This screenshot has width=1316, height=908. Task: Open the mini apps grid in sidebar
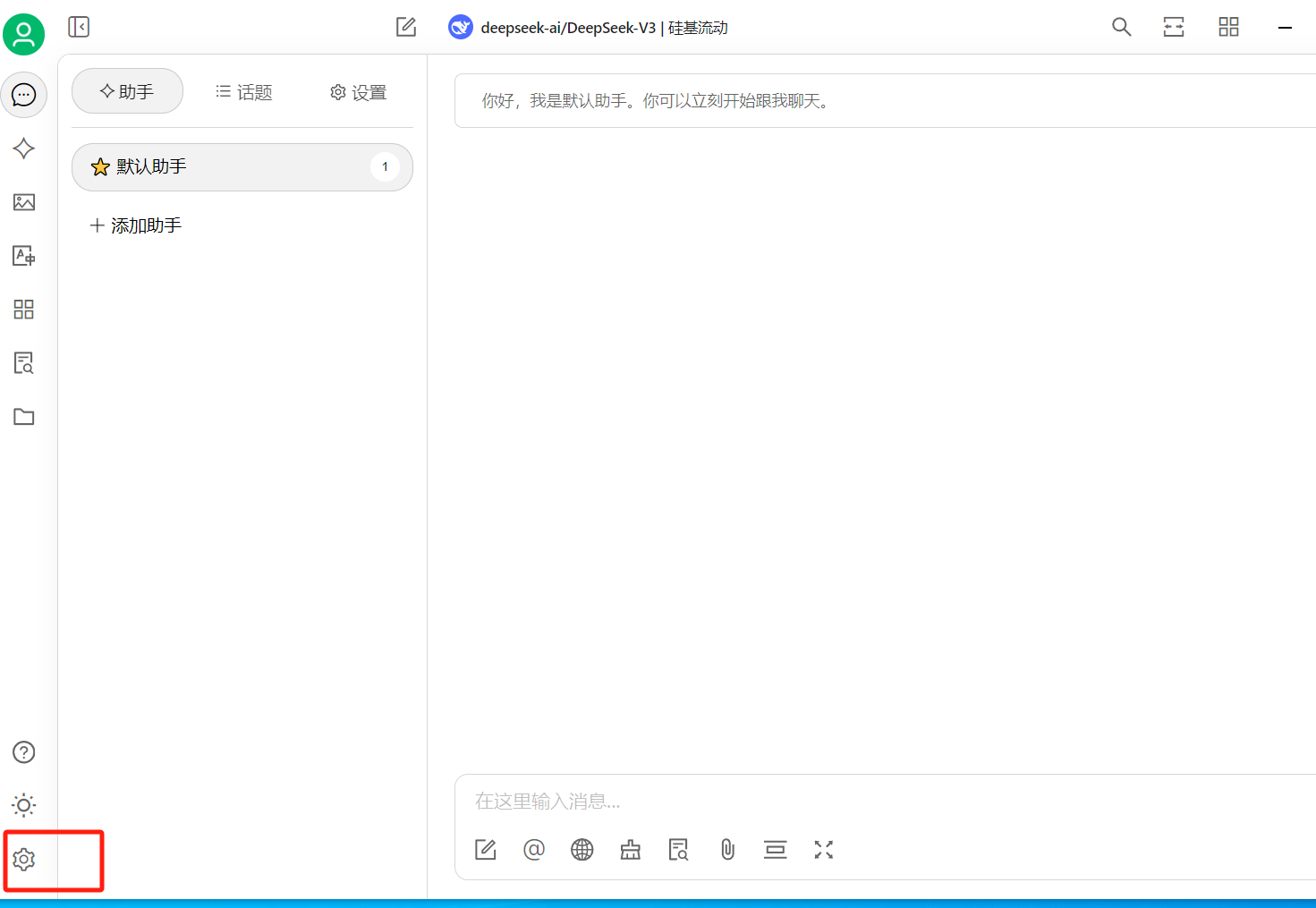coord(24,310)
